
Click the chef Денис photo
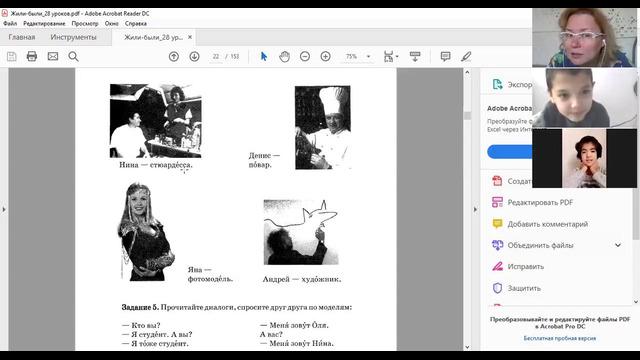tap(322, 127)
